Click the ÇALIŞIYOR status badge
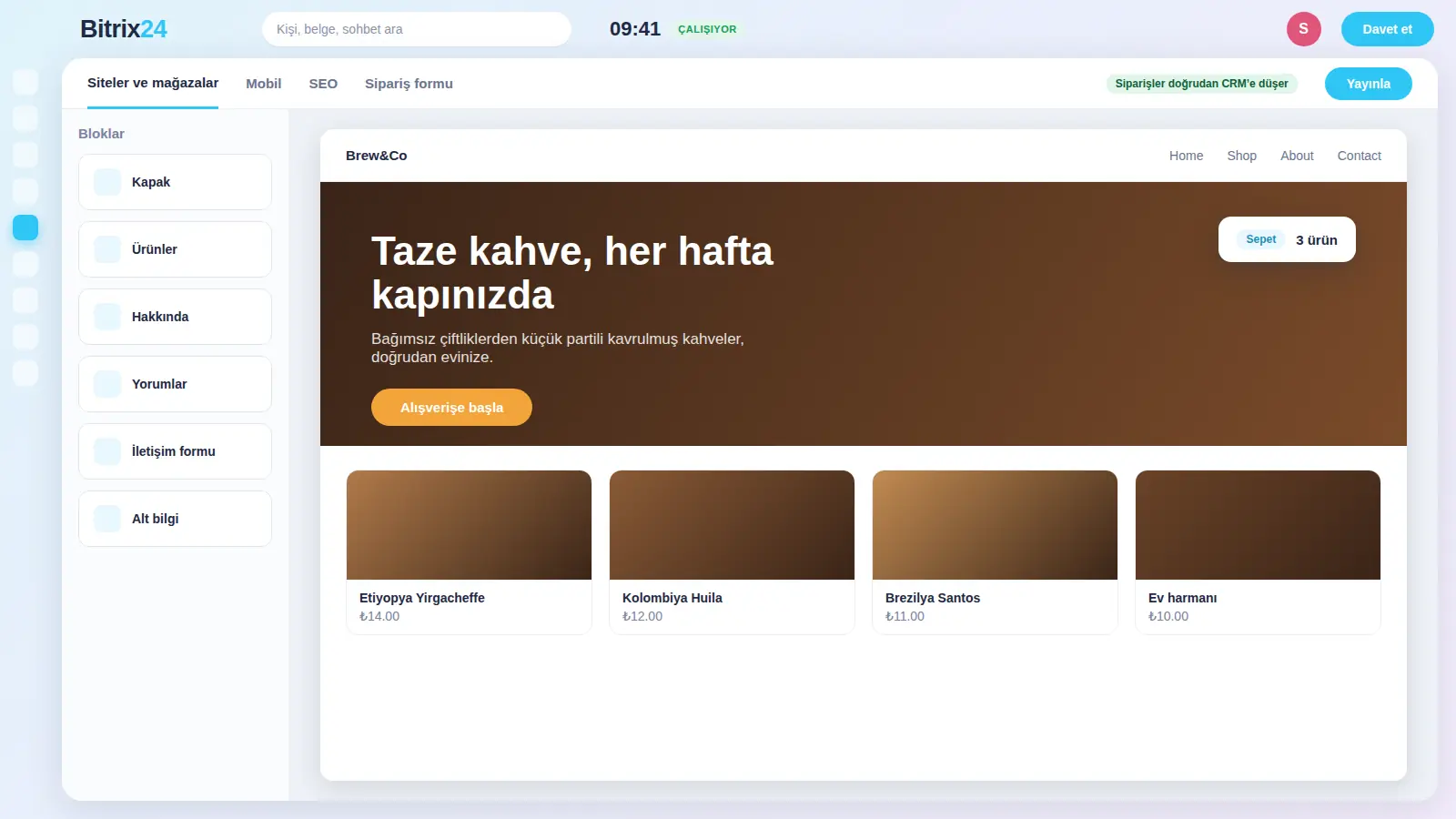The image size is (1456, 819). pyautogui.click(x=707, y=29)
